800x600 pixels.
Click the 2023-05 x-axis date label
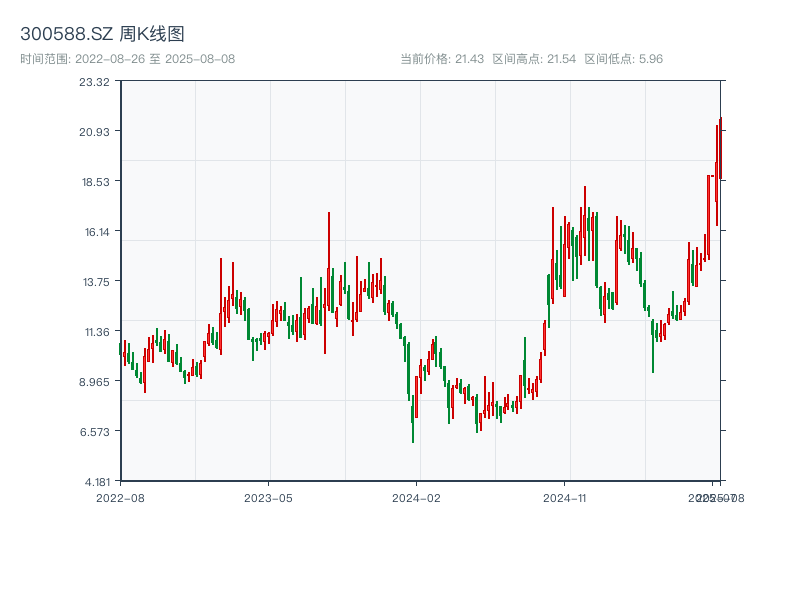point(268,497)
